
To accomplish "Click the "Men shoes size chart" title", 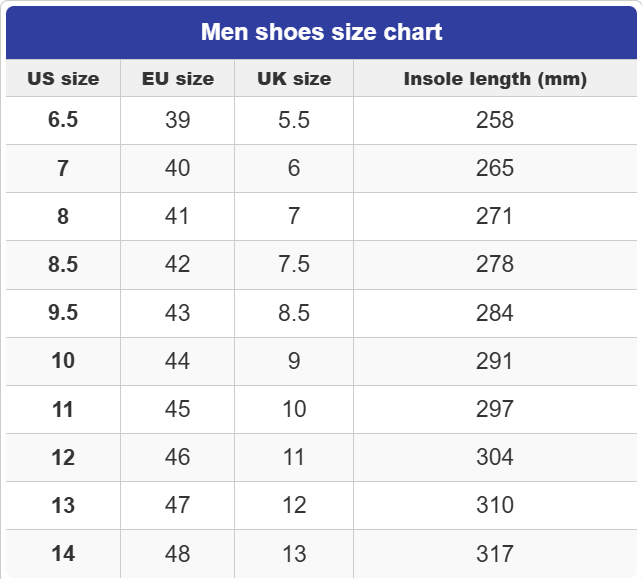I will pyautogui.click(x=321, y=32).
